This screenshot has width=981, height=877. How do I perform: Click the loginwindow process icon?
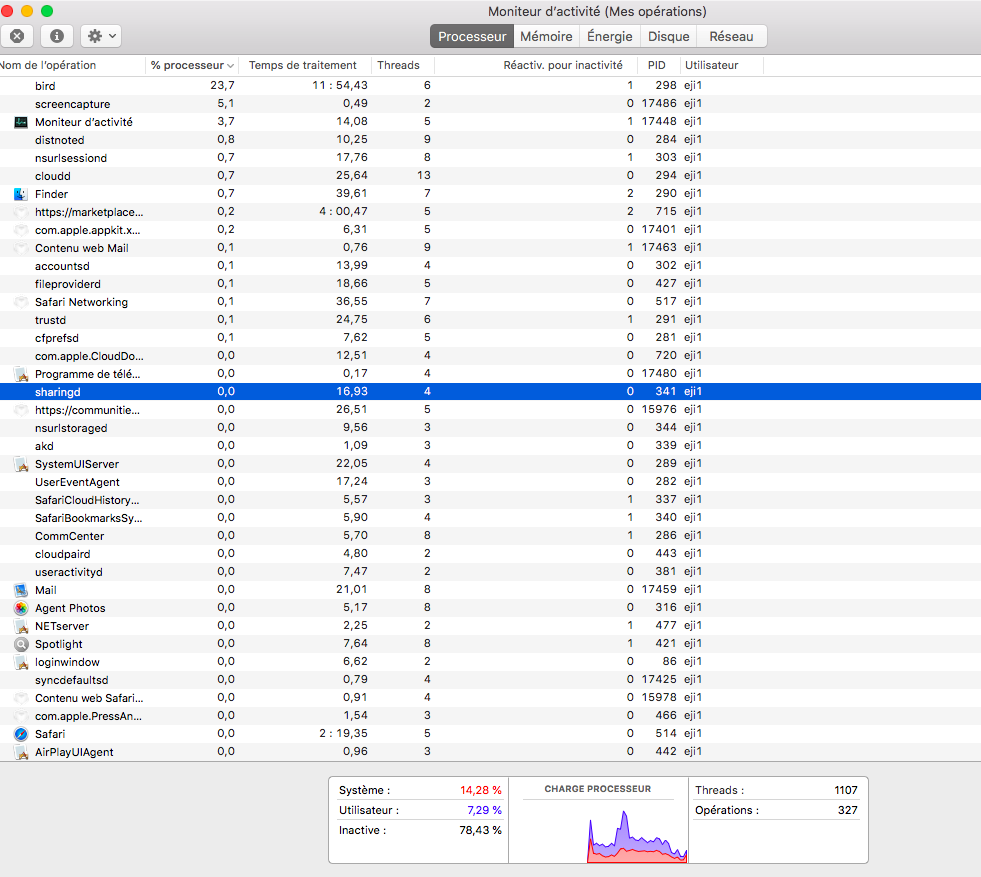point(21,662)
